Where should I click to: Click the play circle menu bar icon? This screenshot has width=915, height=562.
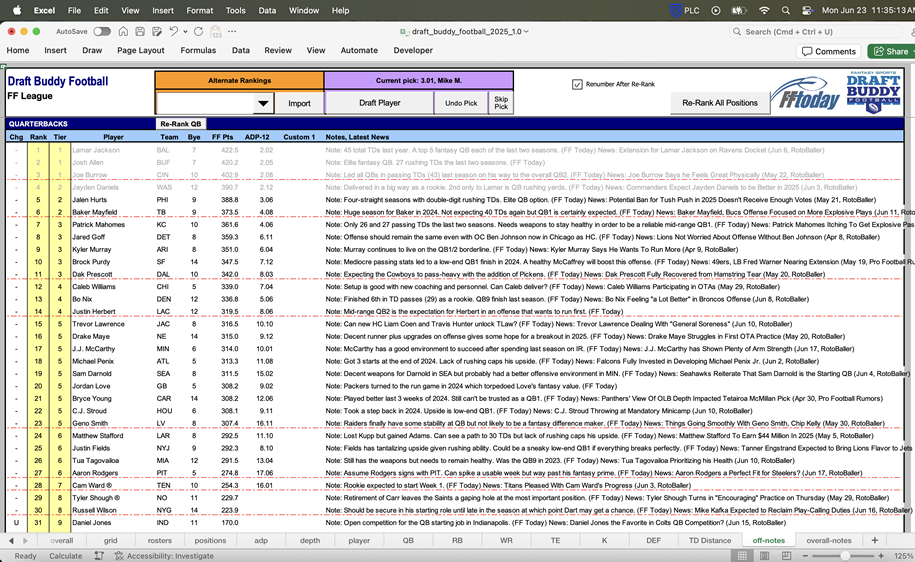pos(715,11)
